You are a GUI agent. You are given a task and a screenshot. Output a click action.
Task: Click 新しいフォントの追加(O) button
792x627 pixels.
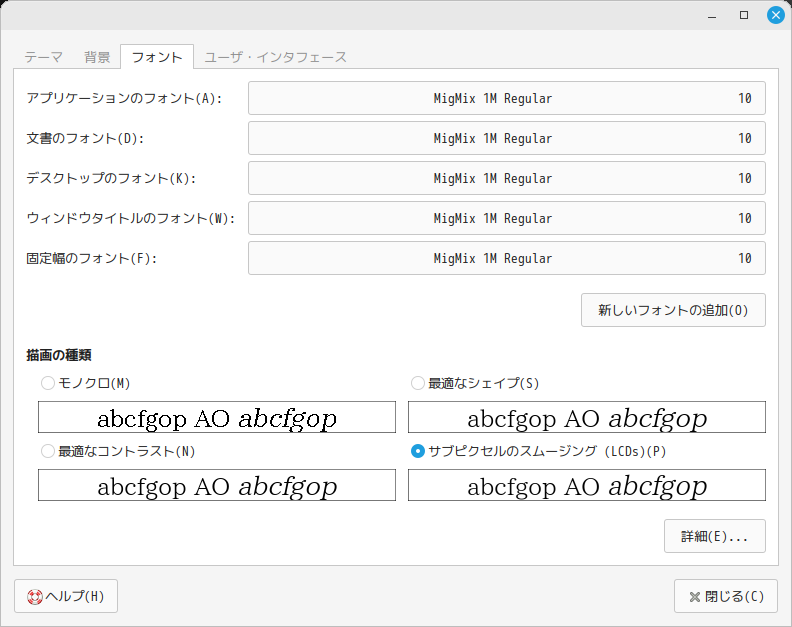(x=673, y=310)
